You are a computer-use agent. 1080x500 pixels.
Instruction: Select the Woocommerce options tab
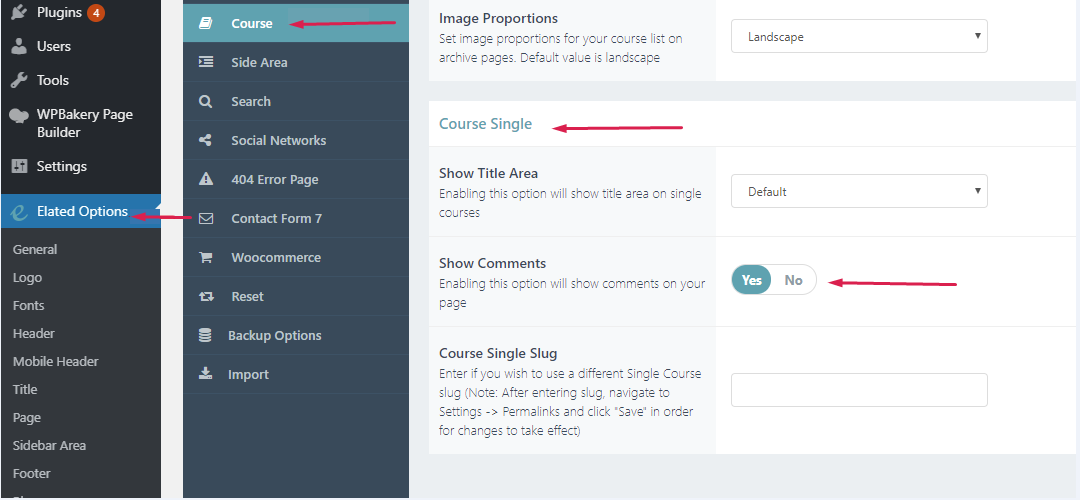[296, 258]
